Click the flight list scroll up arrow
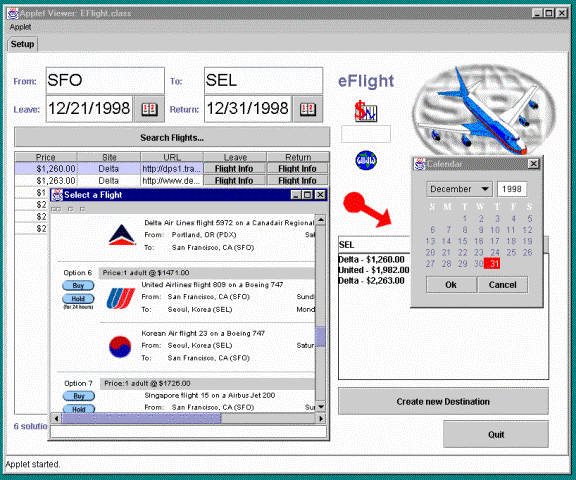The image size is (576, 480). click(321, 220)
